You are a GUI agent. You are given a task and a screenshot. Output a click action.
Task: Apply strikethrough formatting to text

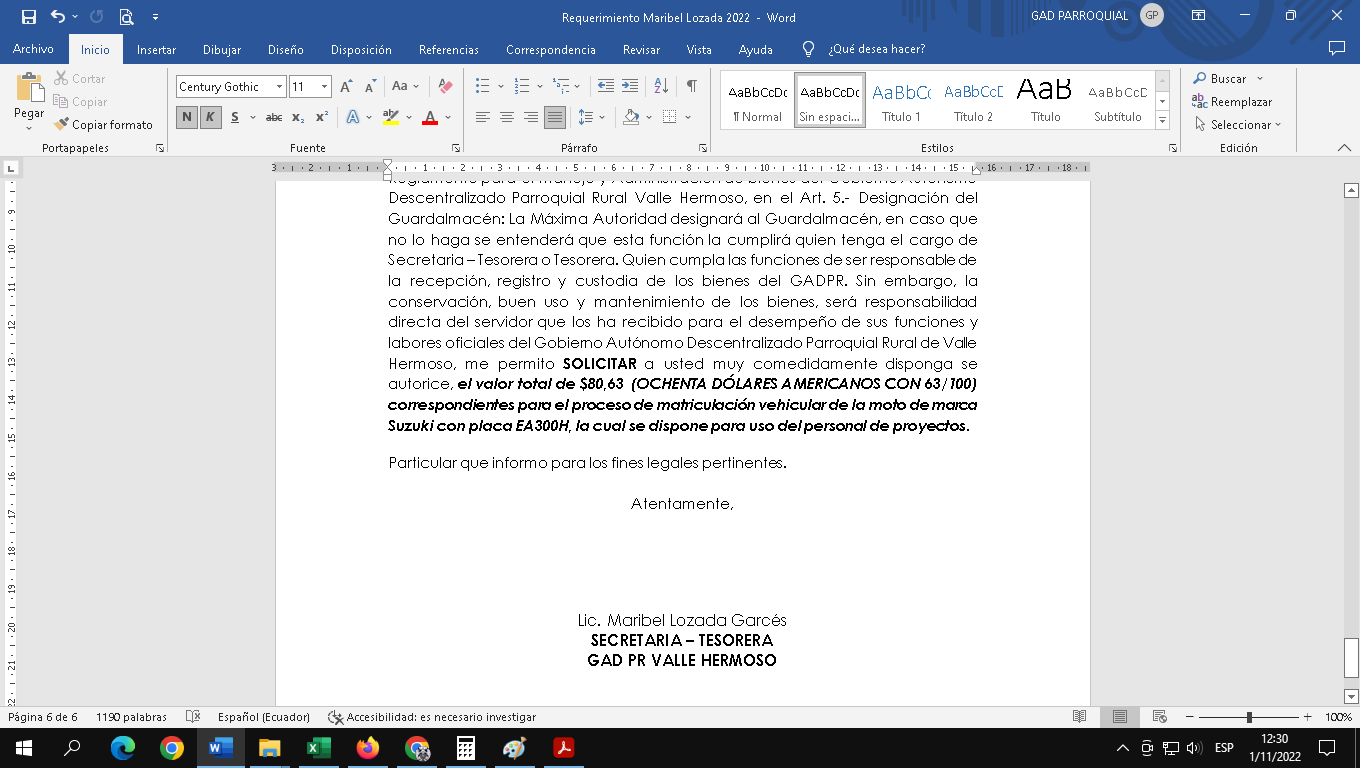pos(273,117)
